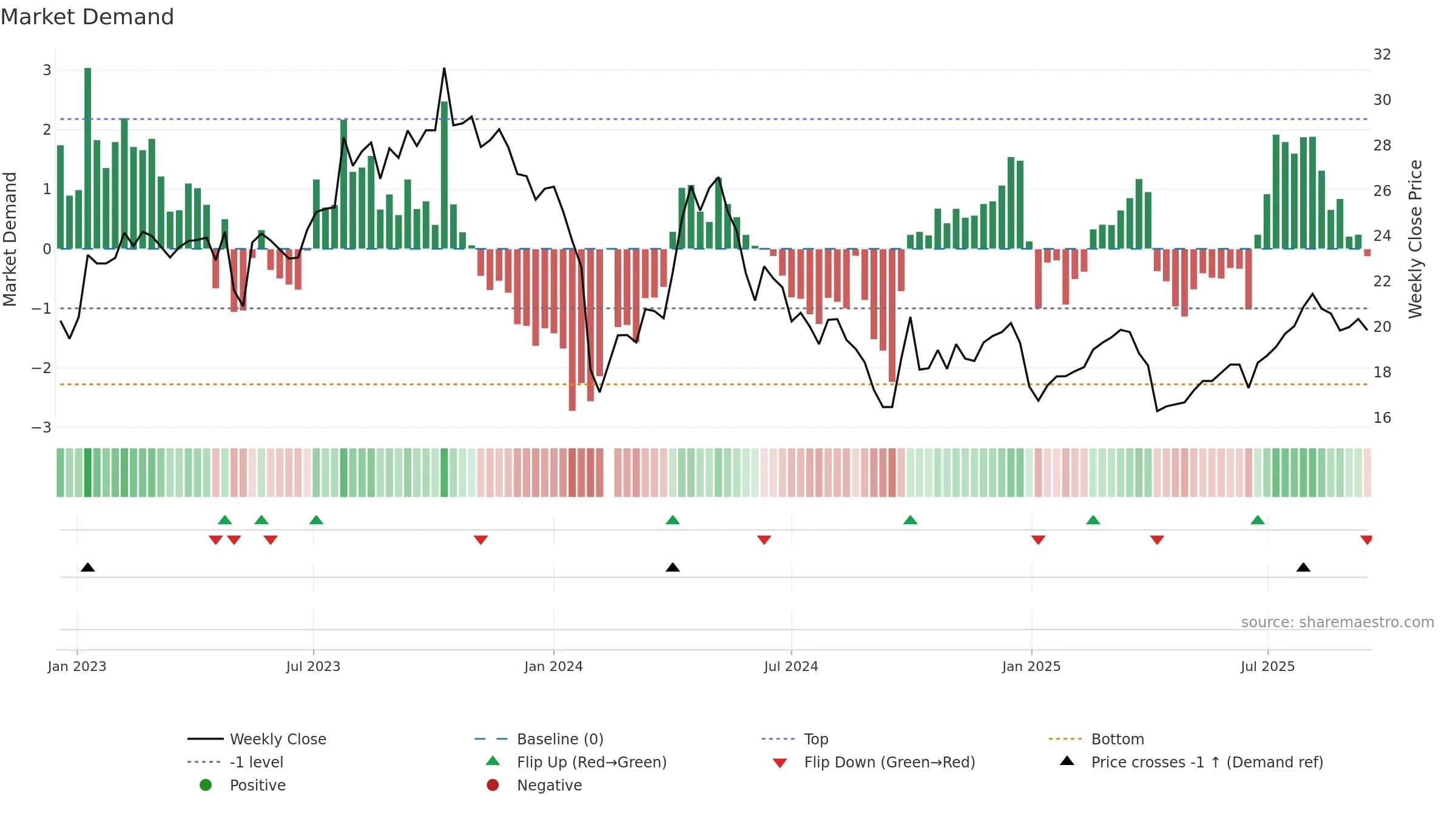This screenshot has height=819, width=1456.
Task: Toggle the Baseline (0) legend entry
Action: click(x=539, y=739)
